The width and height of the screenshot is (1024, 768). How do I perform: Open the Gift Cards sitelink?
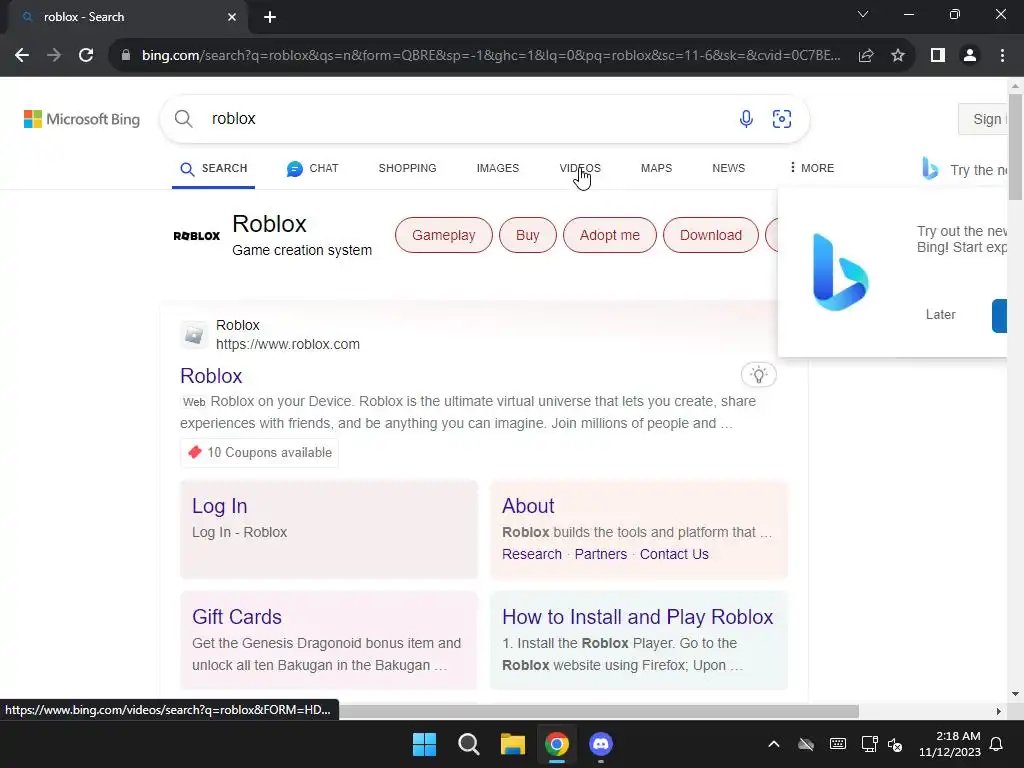(x=237, y=617)
